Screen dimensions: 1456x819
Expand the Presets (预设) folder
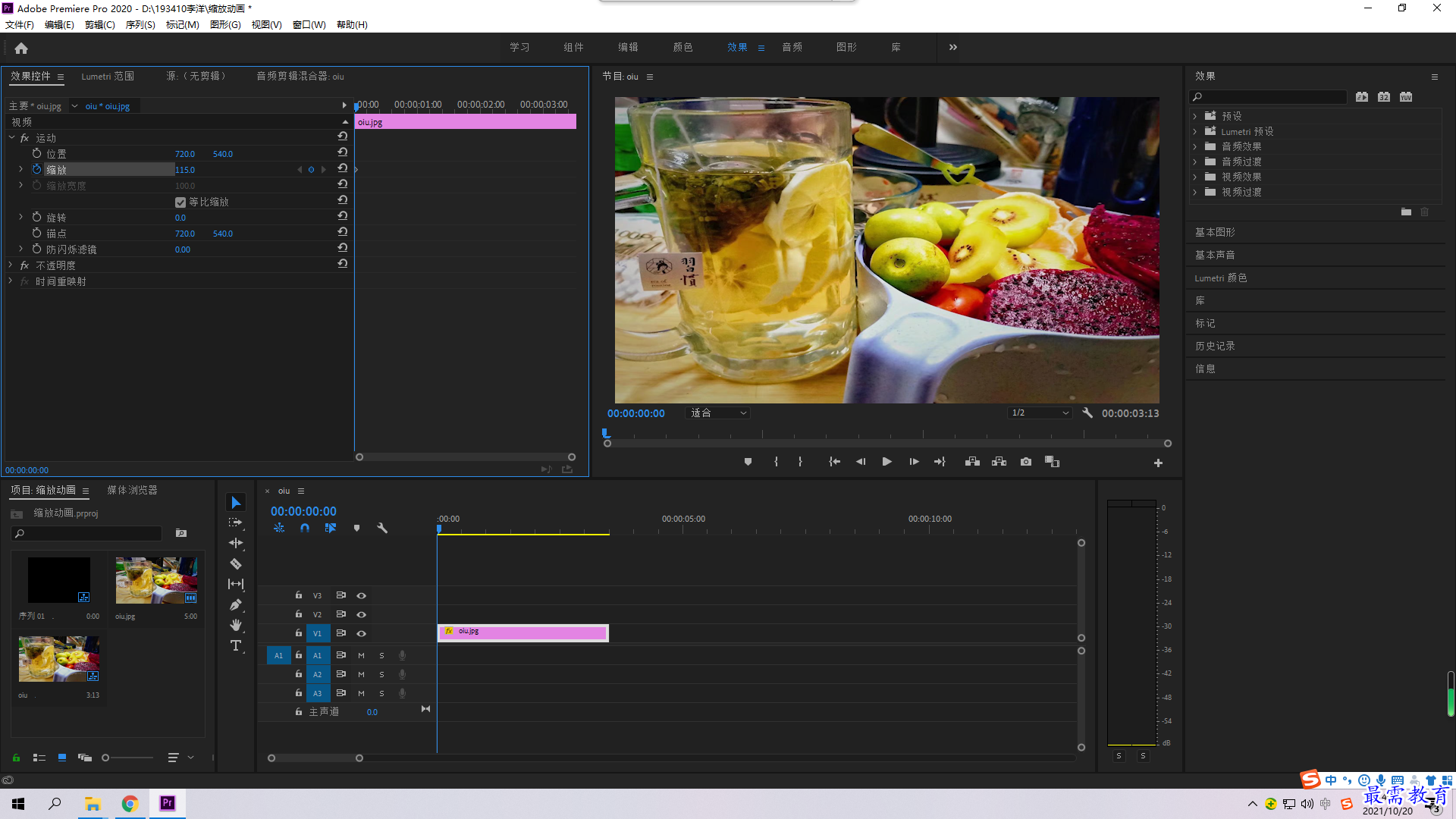pyautogui.click(x=1195, y=116)
